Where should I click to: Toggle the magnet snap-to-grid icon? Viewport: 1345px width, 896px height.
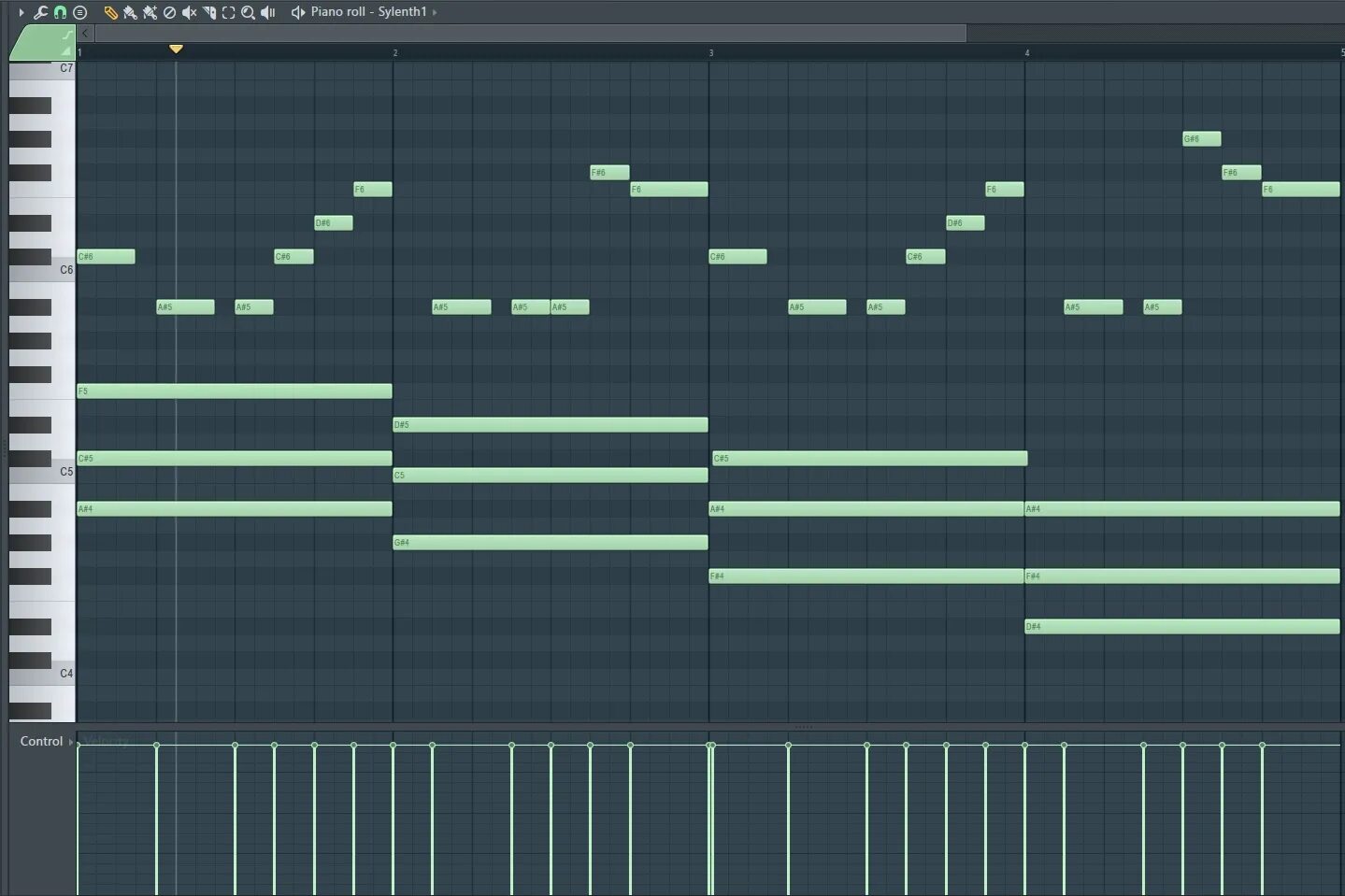(x=60, y=12)
